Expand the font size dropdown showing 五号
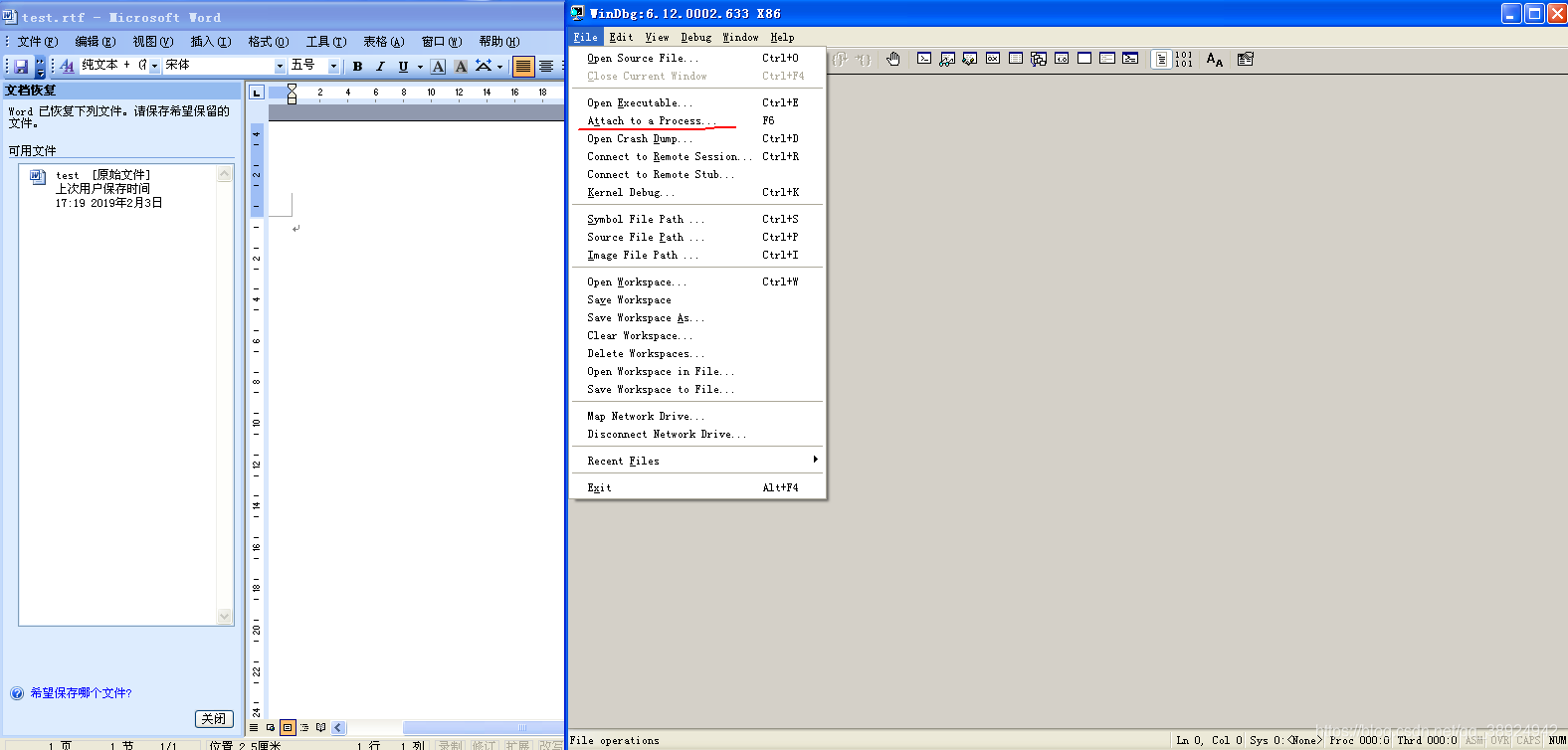This screenshot has height=750, width=1568. [333, 67]
